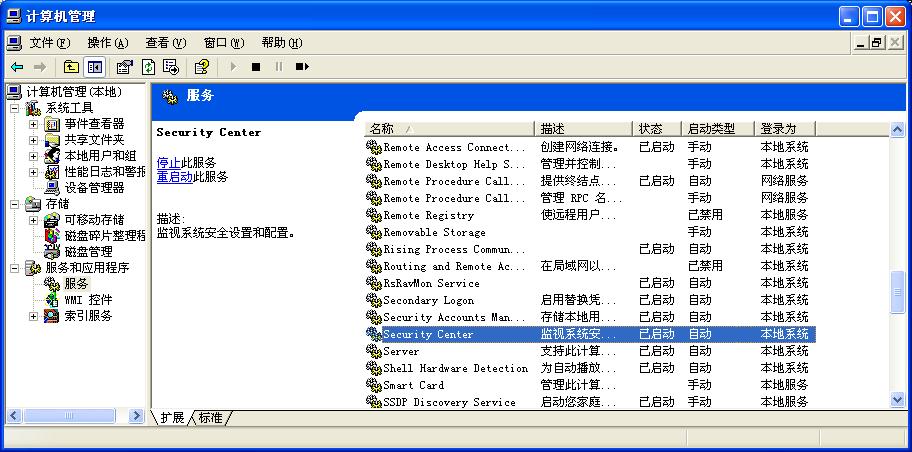Click the Back arrow toolbar icon
This screenshot has width=912, height=452.
click(x=17, y=67)
